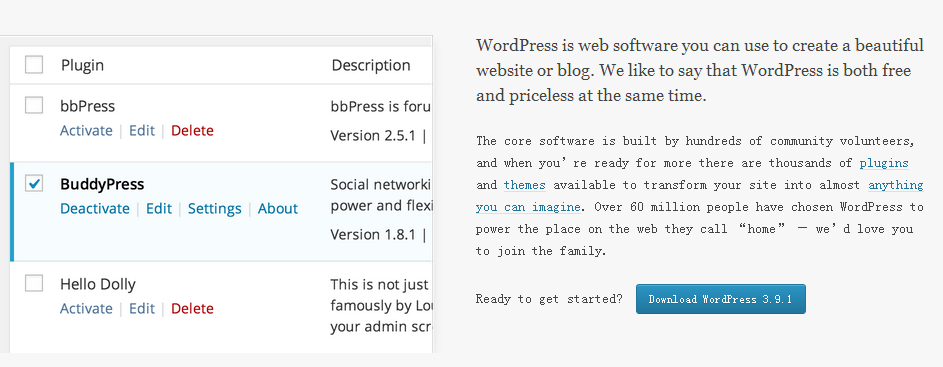943x367 pixels.
Task: Click 'Ready to get started?' text
Action: pos(549,299)
